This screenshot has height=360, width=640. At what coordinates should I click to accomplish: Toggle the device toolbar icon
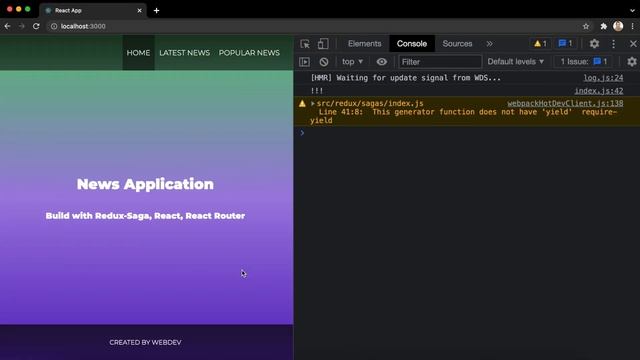click(323, 44)
